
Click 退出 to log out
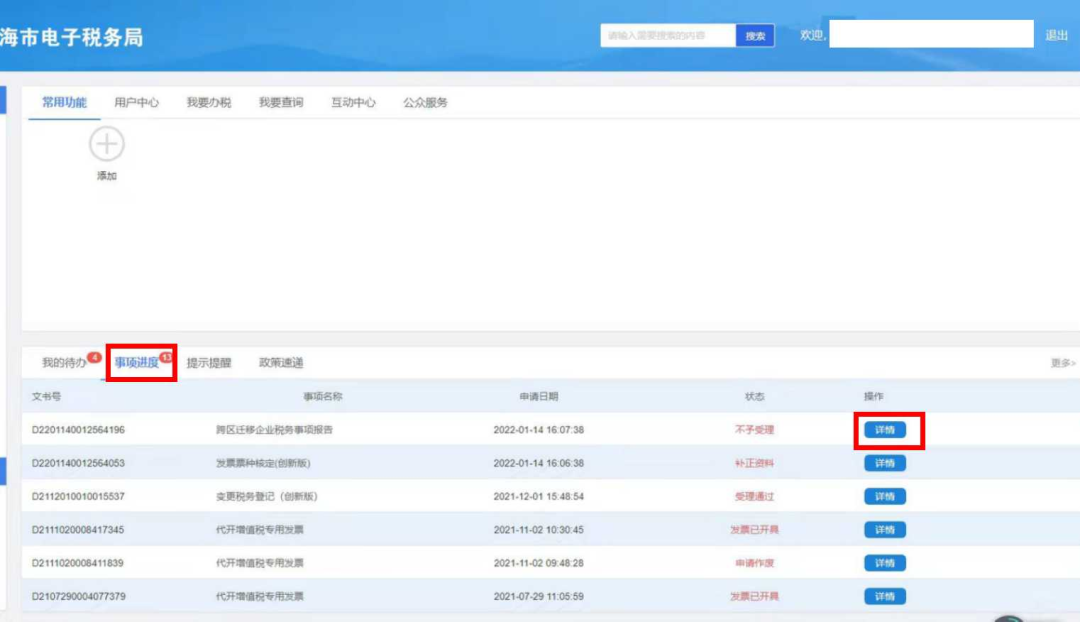[x=1057, y=35]
